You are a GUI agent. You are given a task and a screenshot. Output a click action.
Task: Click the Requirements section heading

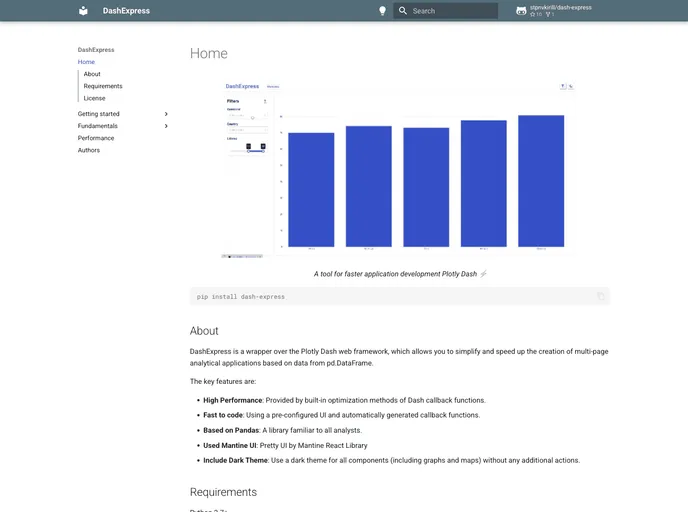[223, 492]
